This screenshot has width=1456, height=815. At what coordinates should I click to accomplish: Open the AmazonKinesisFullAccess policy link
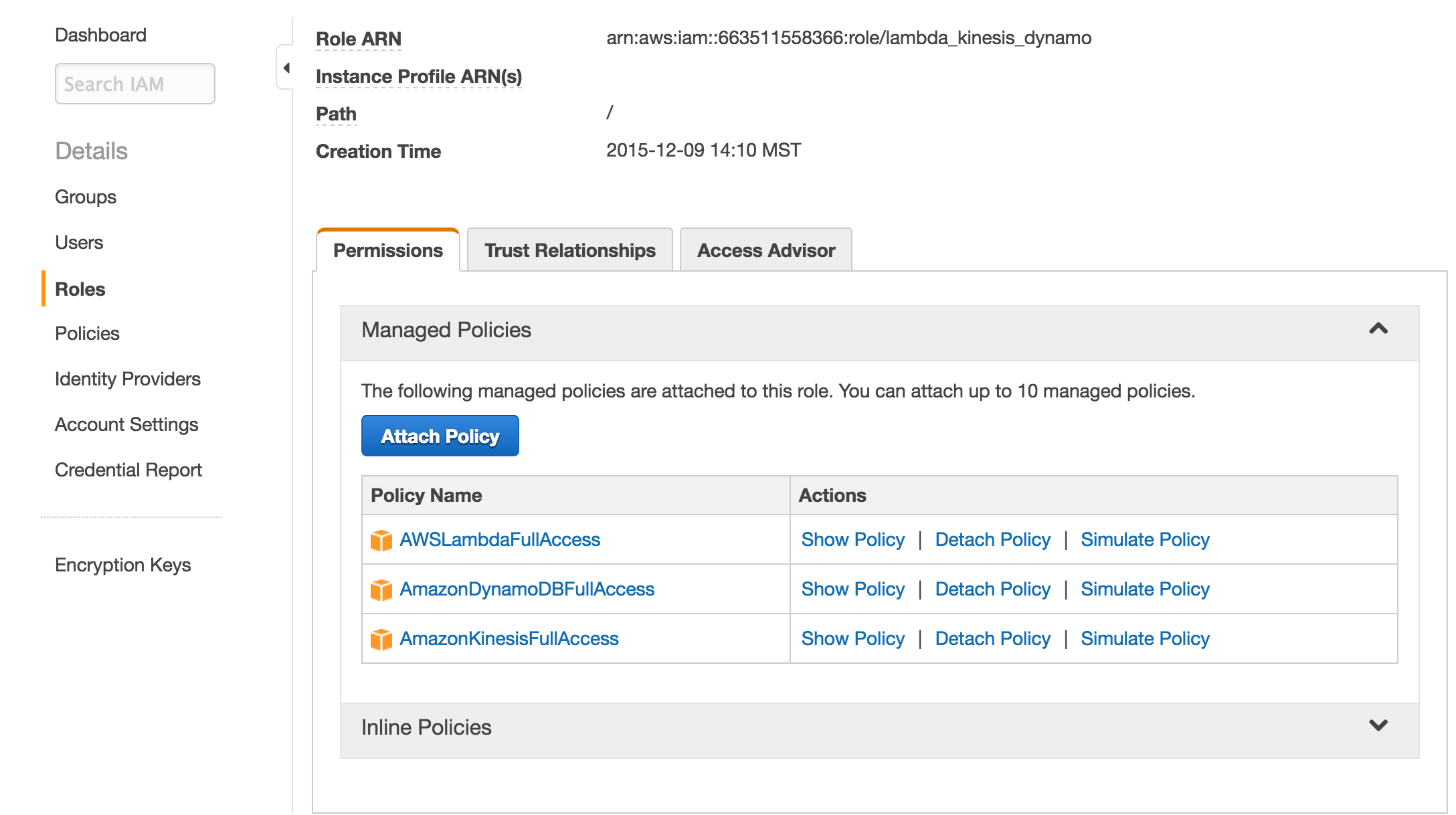[509, 638]
